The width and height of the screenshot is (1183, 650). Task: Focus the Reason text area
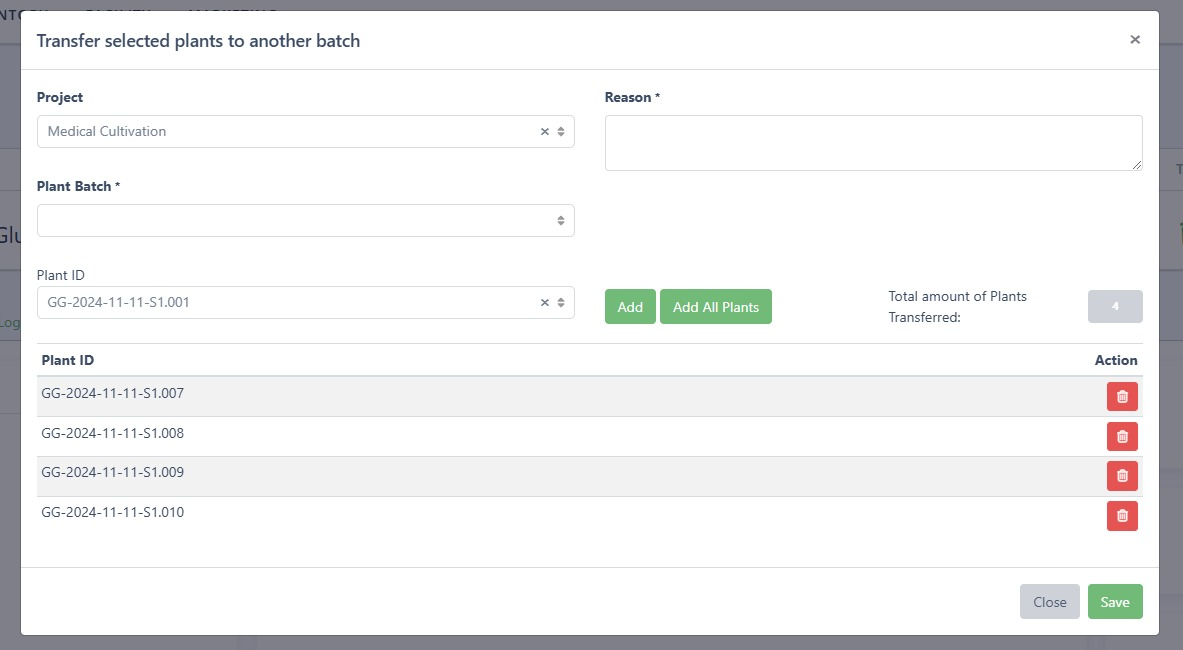click(x=873, y=143)
